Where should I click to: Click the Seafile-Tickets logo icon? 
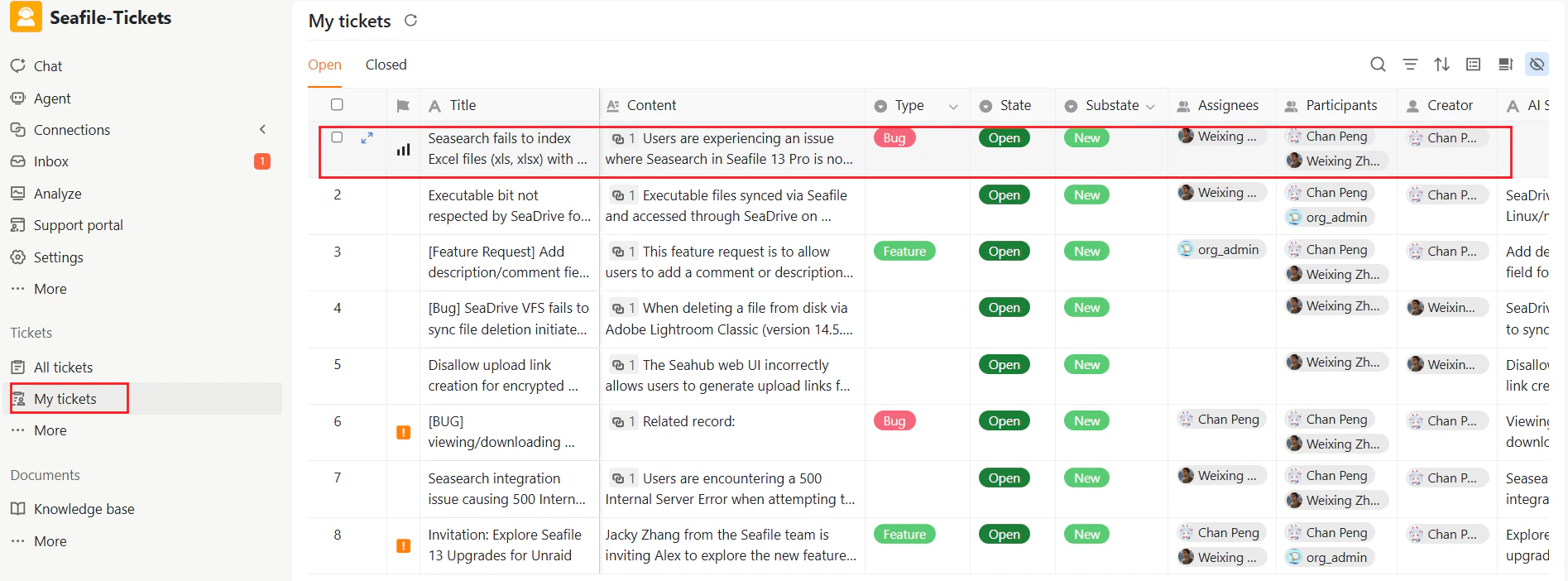click(26, 17)
